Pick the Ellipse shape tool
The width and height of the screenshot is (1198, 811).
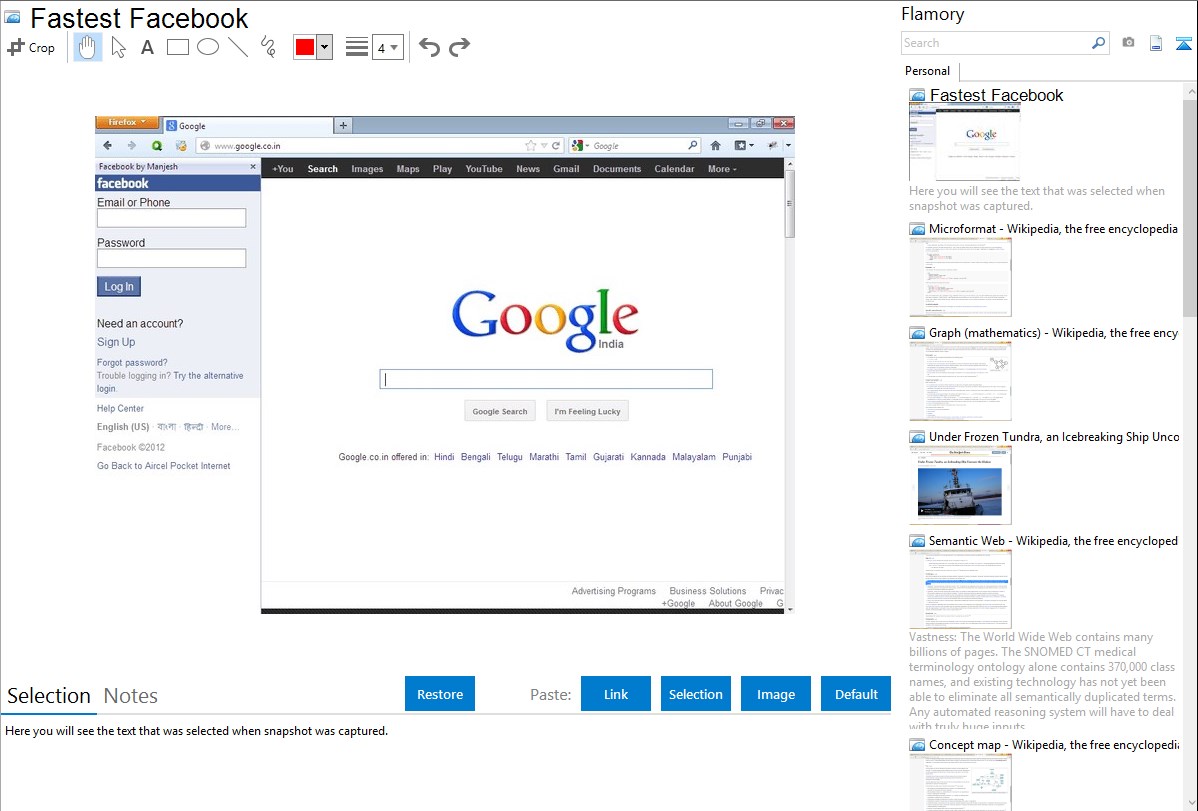tap(208, 47)
